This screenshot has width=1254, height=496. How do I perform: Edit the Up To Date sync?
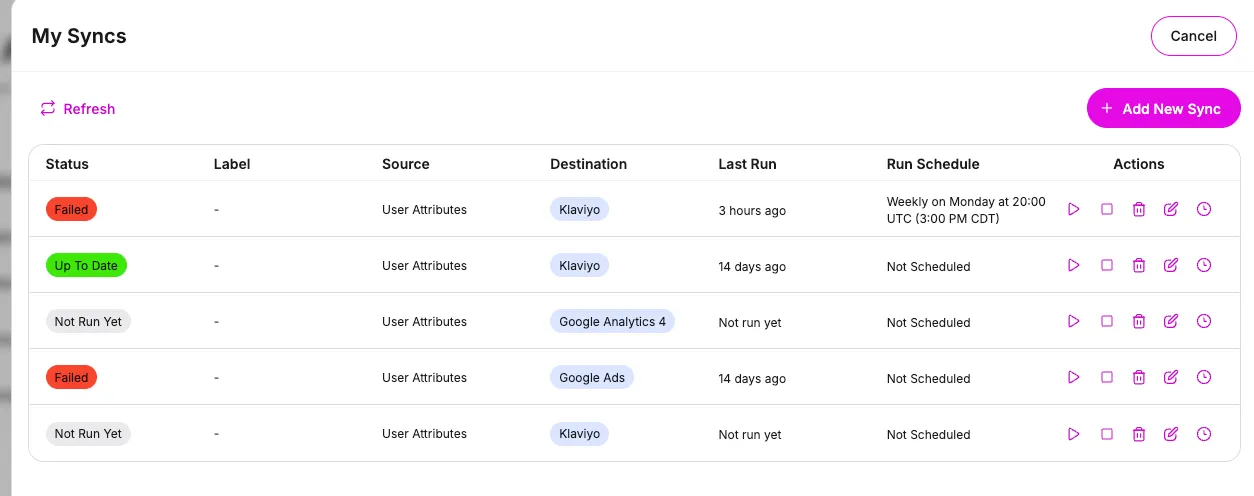[x=1171, y=265]
